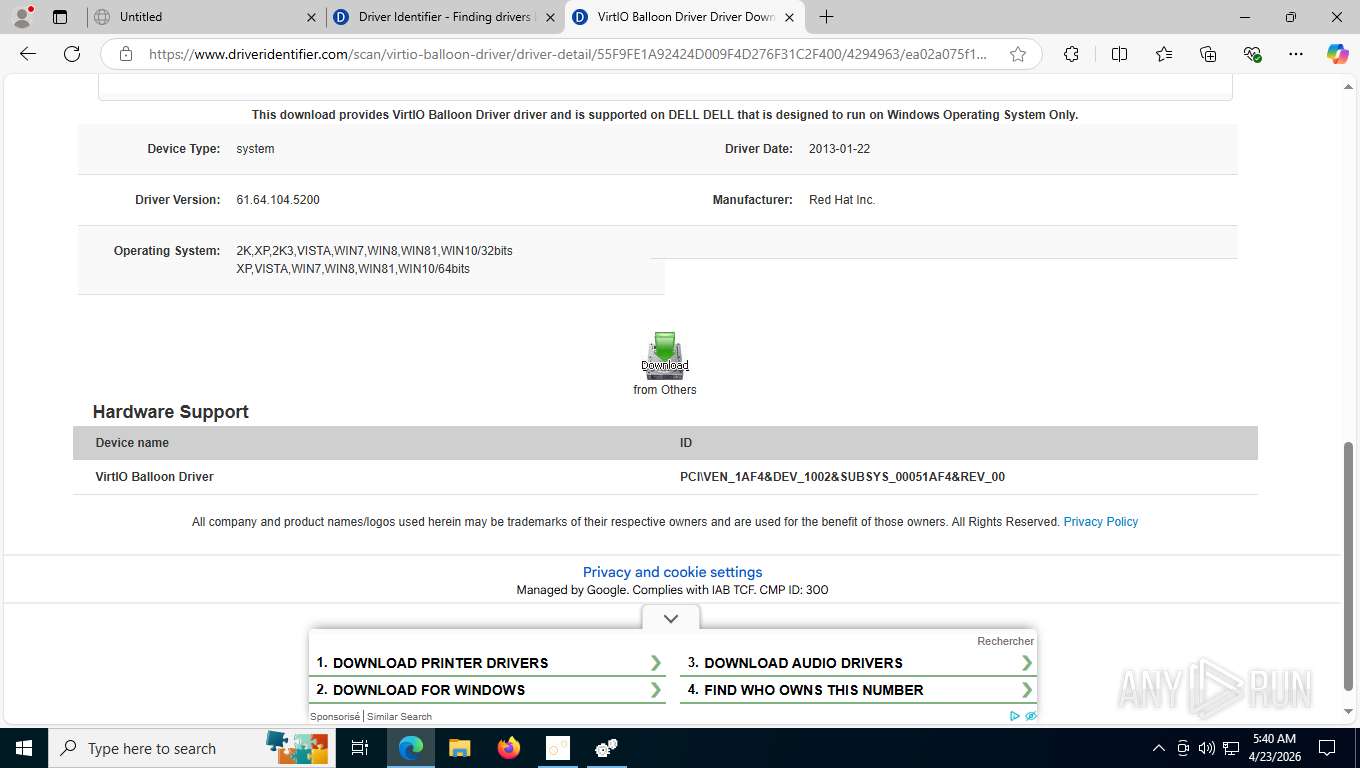This screenshot has height=768, width=1360.
Task: Click the Red Hat Inc. manufacturer value
Action: tap(842, 200)
